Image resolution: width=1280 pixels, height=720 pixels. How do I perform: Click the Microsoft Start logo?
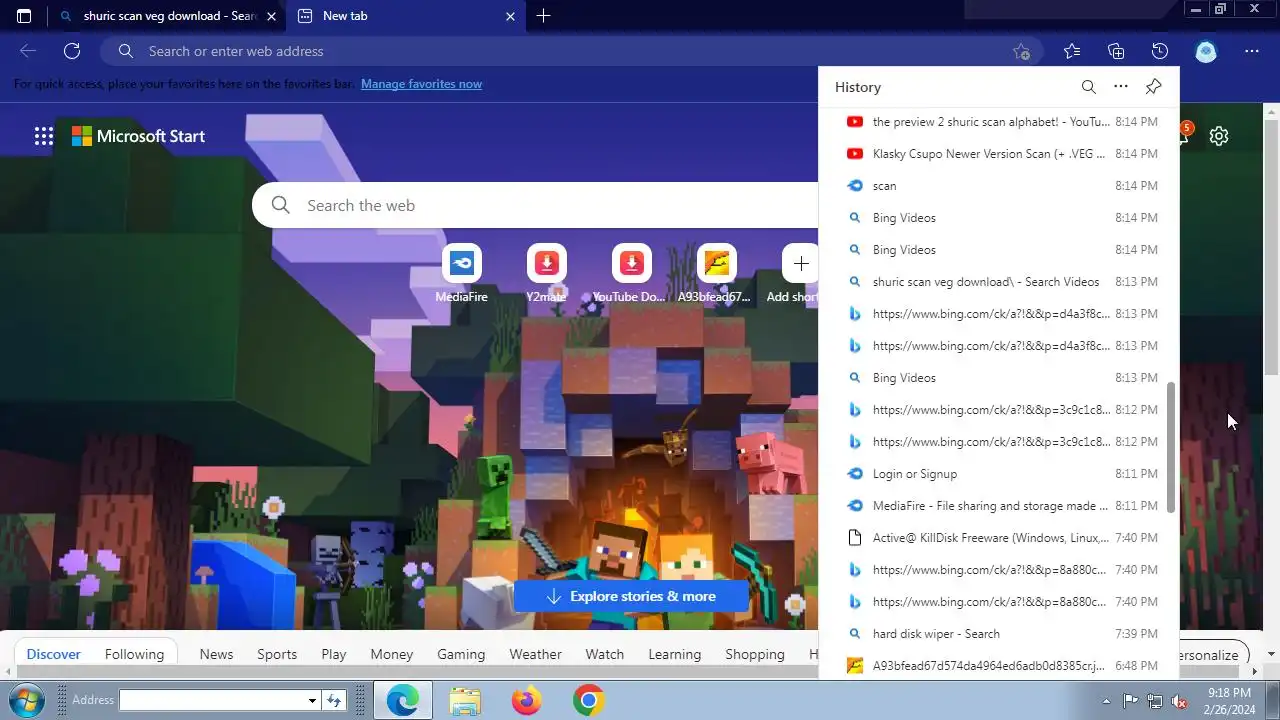(138, 136)
